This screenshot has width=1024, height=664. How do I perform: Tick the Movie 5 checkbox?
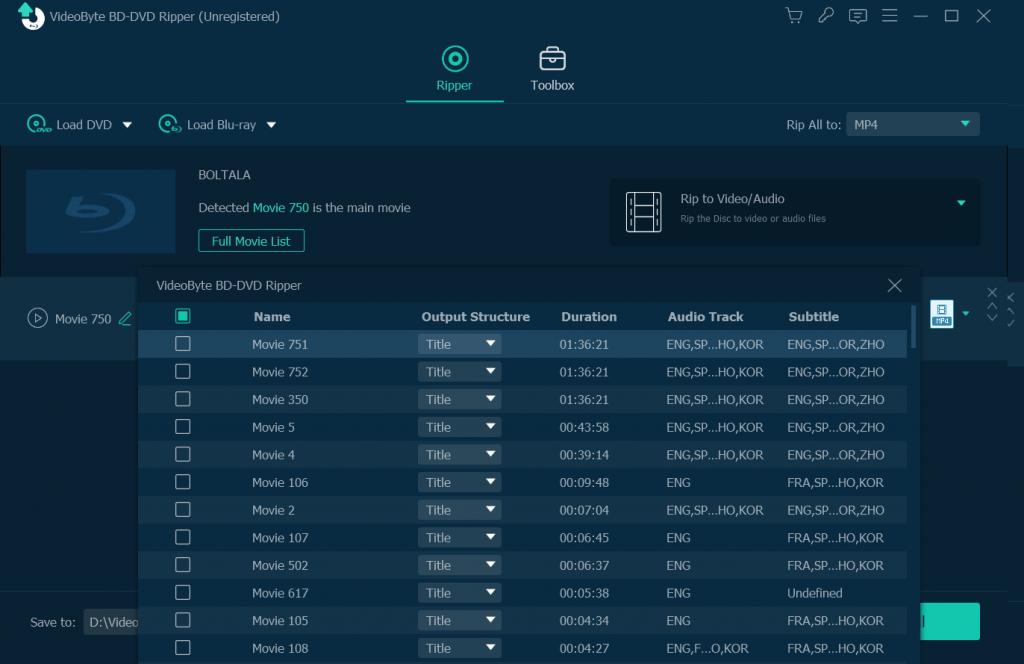pyautogui.click(x=183, y=427)
